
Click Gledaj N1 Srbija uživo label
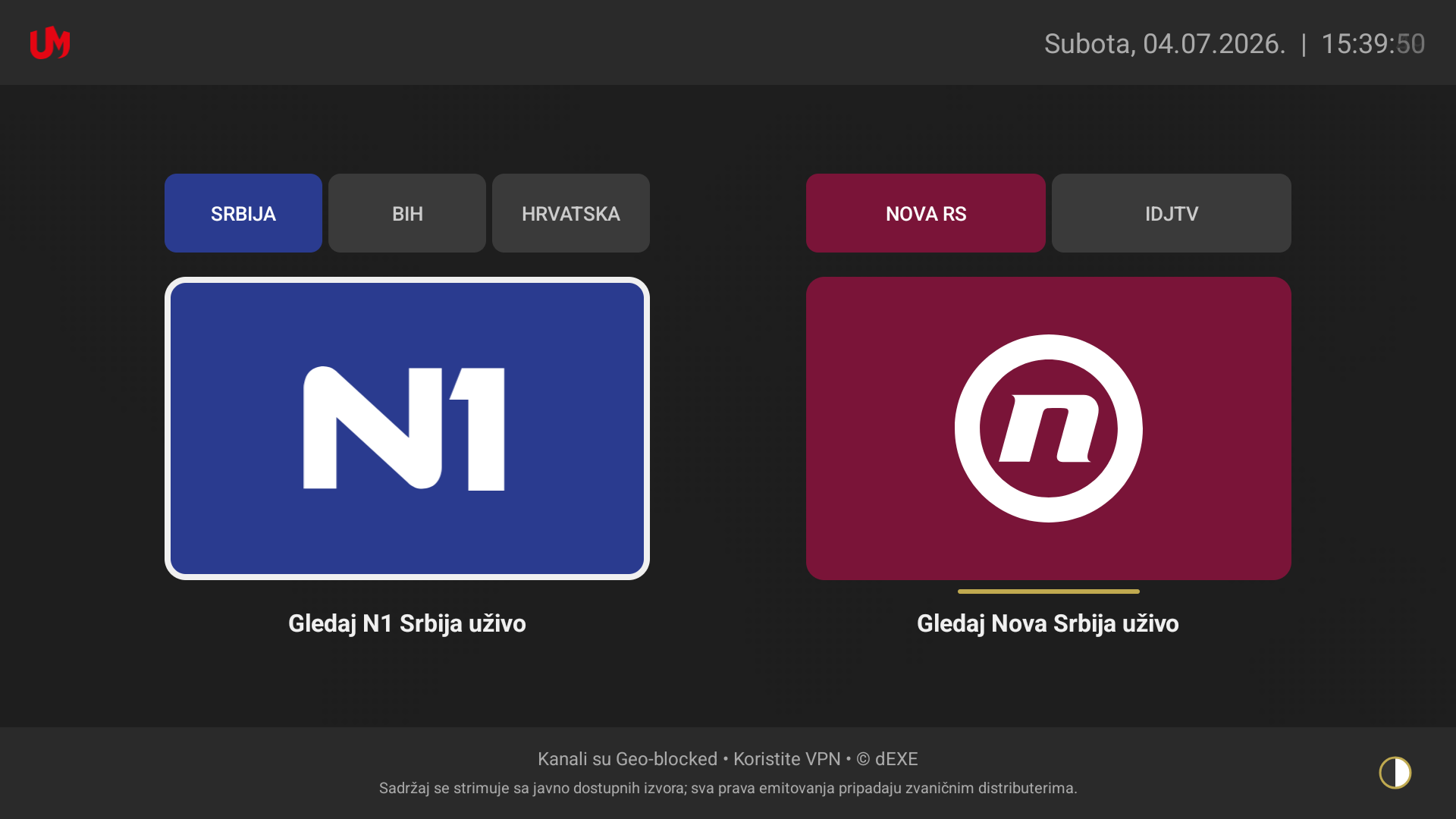pos(407,623)
